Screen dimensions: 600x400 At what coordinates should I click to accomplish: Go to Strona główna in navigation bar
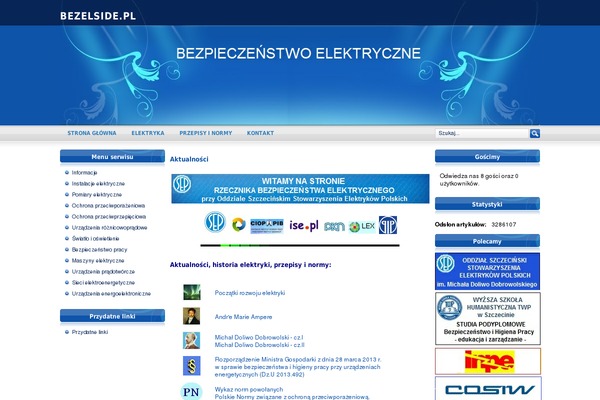(x=92, y=133)
